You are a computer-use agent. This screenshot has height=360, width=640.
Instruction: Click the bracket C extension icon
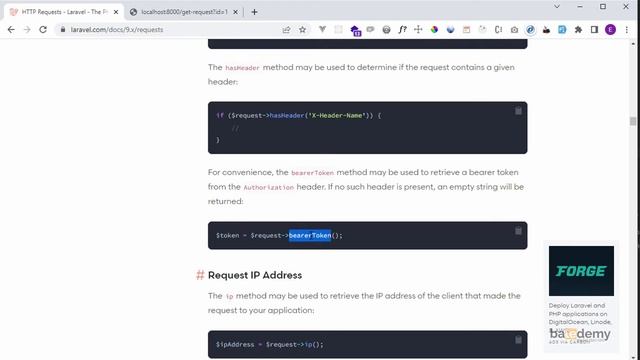click(x=498, y=29)
